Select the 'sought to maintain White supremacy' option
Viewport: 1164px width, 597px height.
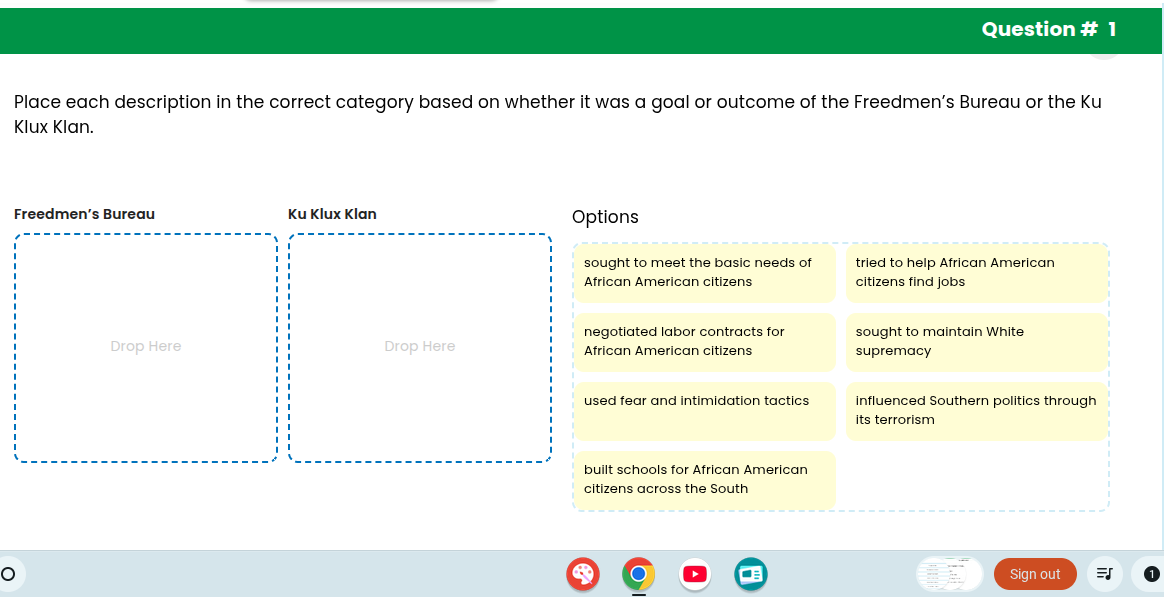[x=976, y=342]
